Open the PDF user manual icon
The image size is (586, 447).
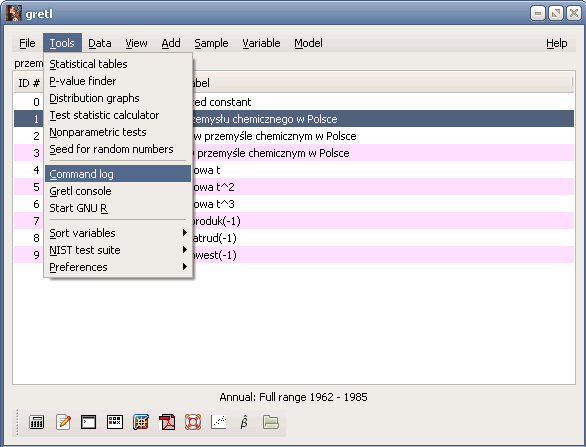pos(167,422)
